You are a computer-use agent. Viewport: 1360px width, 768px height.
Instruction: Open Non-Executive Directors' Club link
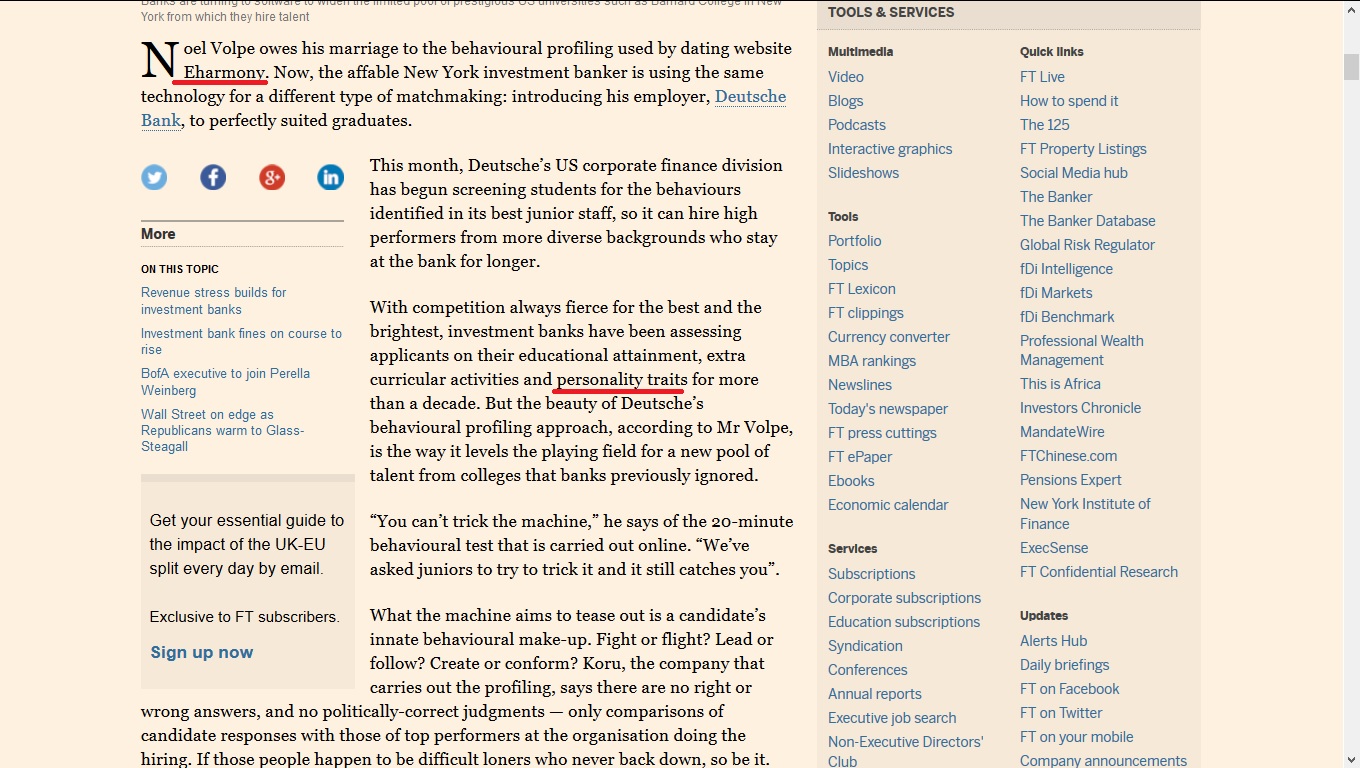906,751
